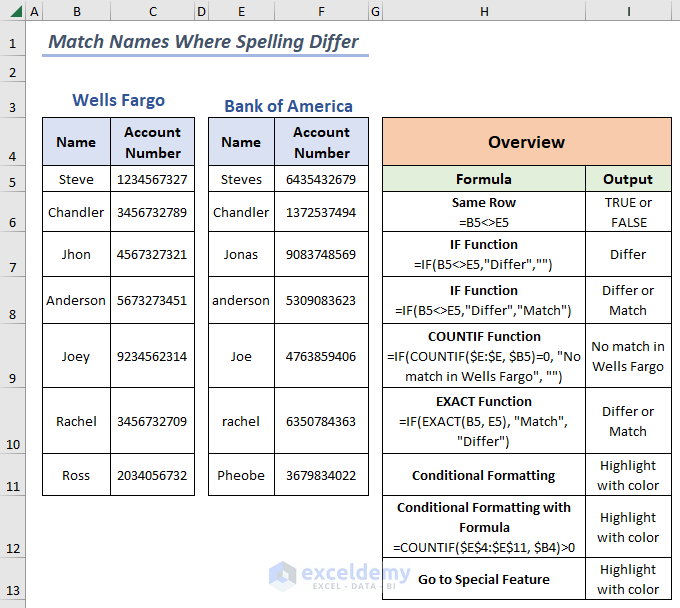Click the 'Output' header cell
Screen dimensions: 680x608
pos(628,179)
